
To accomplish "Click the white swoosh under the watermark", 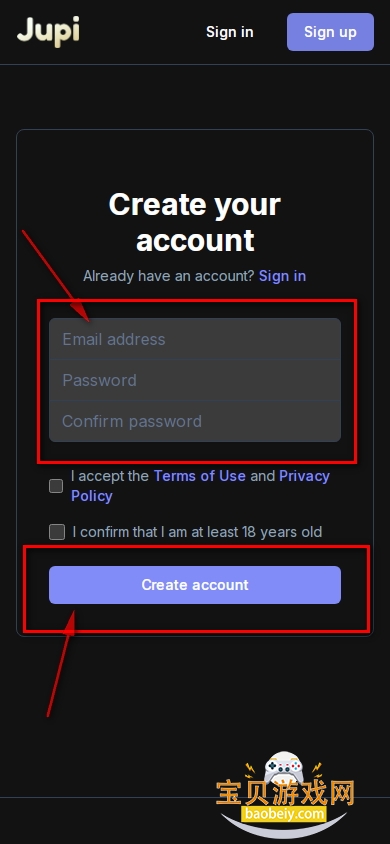I will click(283, 826).
